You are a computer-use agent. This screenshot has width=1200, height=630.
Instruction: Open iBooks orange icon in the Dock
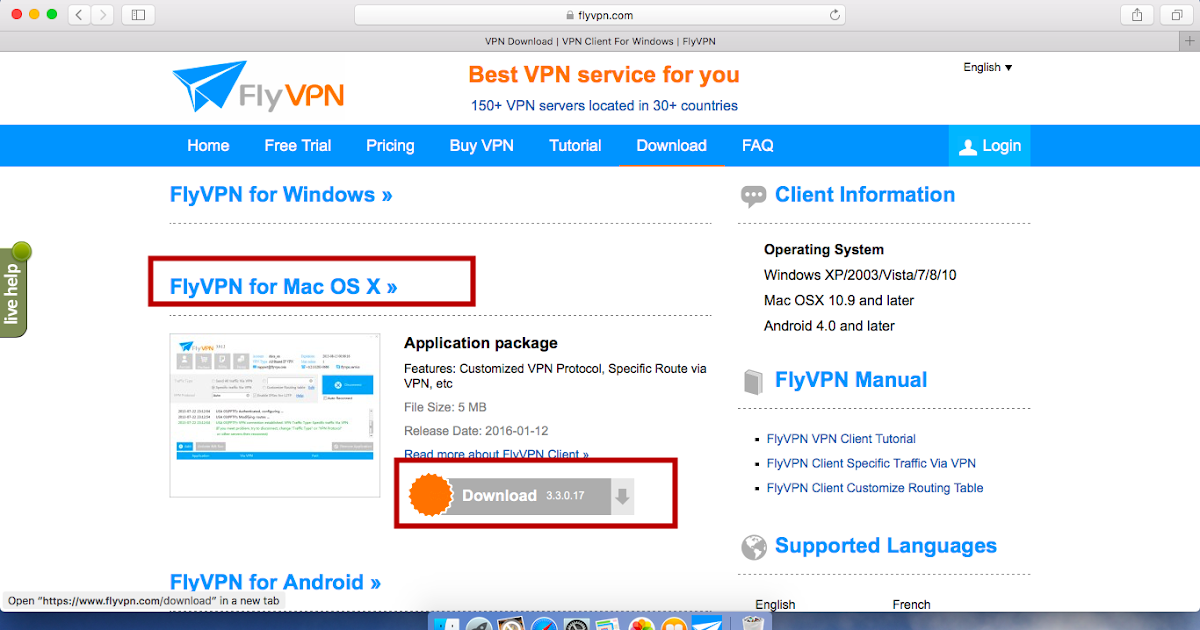click(675, 624)
